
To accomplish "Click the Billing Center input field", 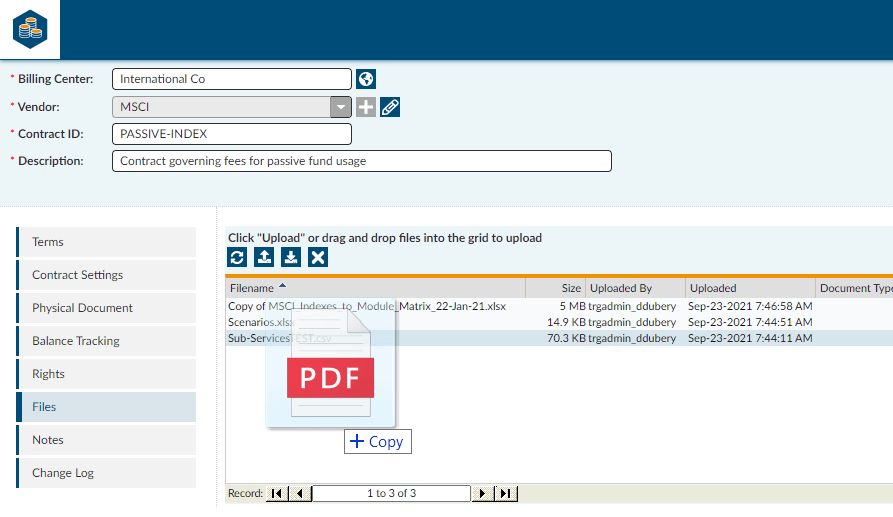I will click(232, 79).
